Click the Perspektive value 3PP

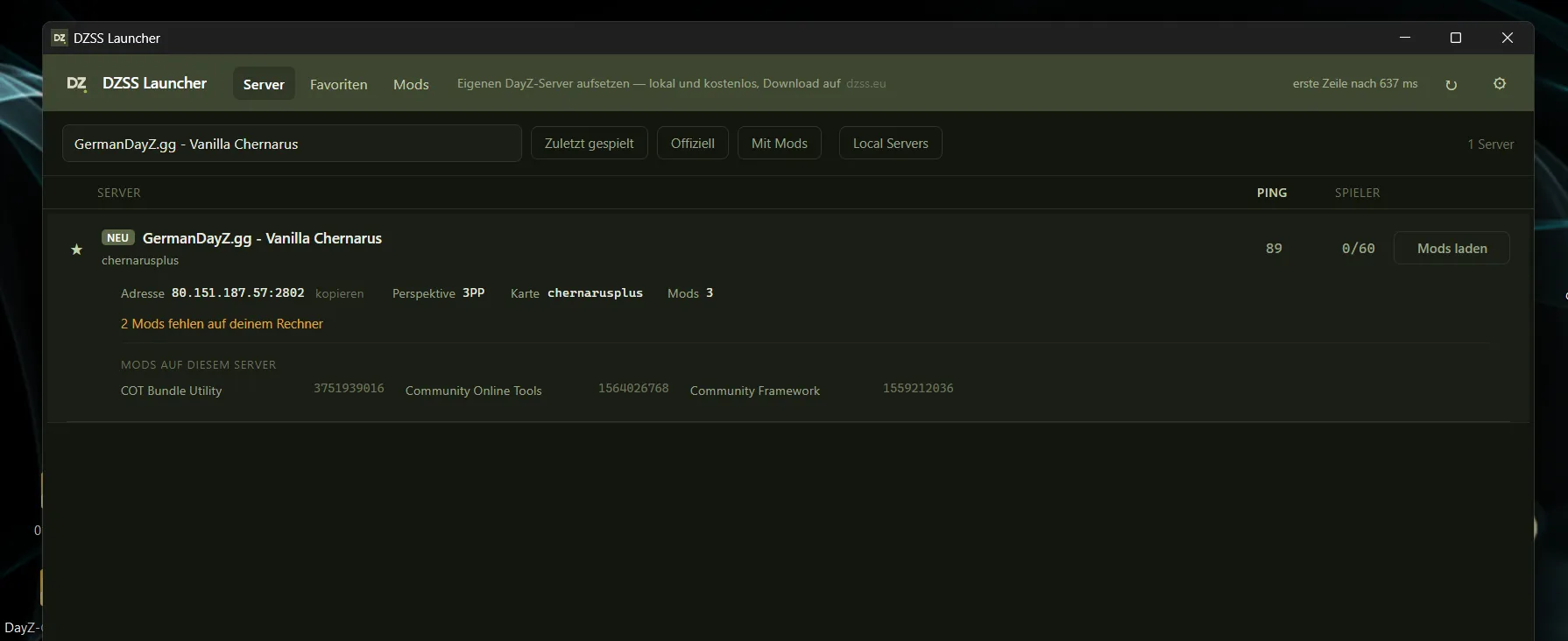474,292
